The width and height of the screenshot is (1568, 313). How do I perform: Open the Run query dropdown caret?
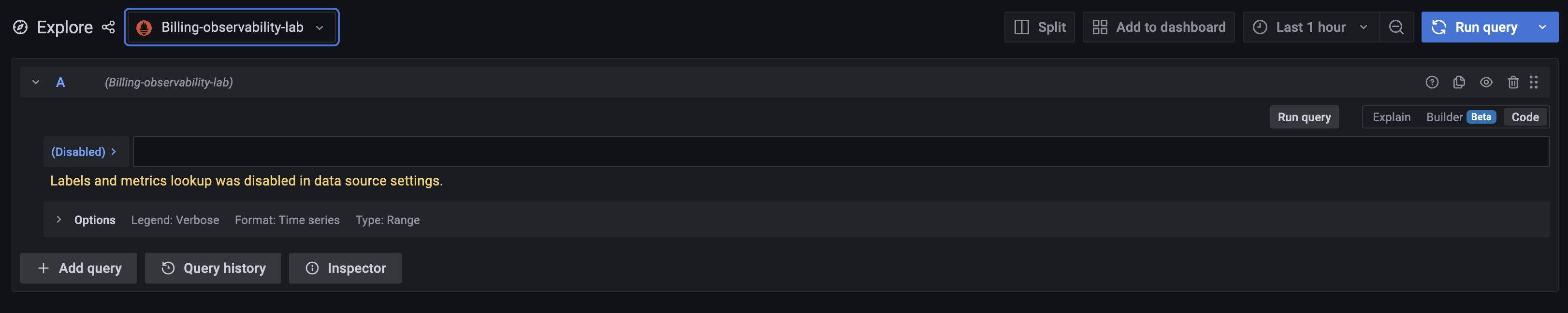[x=1542, y=27]
